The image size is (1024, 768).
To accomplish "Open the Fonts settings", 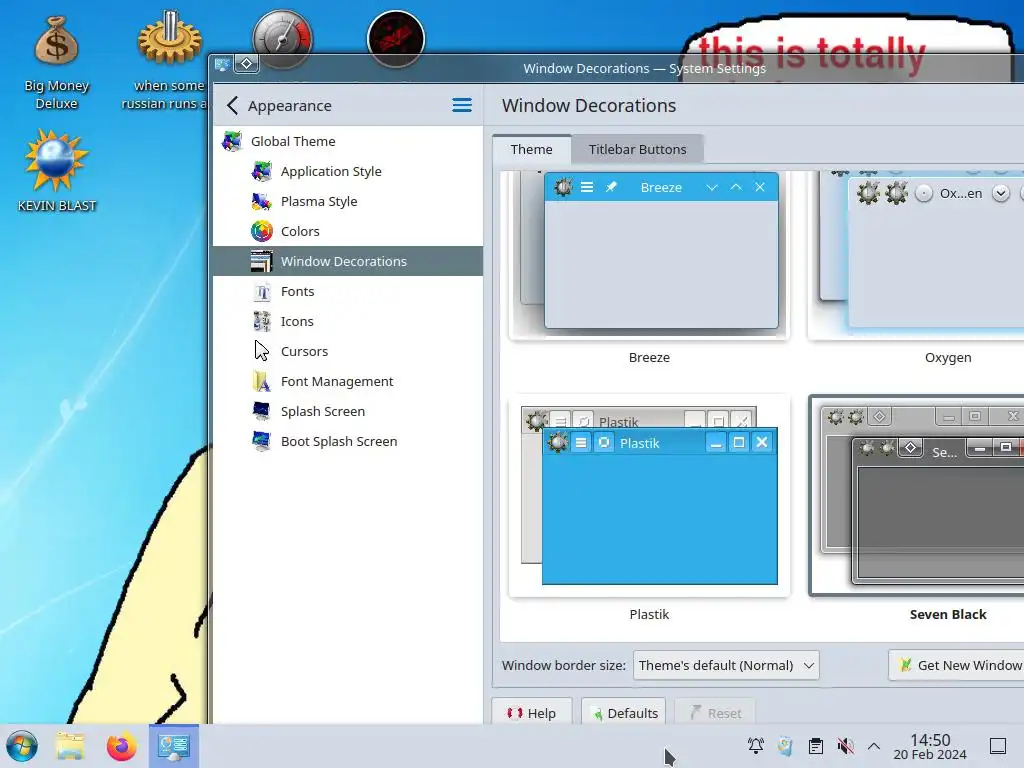I will 348,291.
